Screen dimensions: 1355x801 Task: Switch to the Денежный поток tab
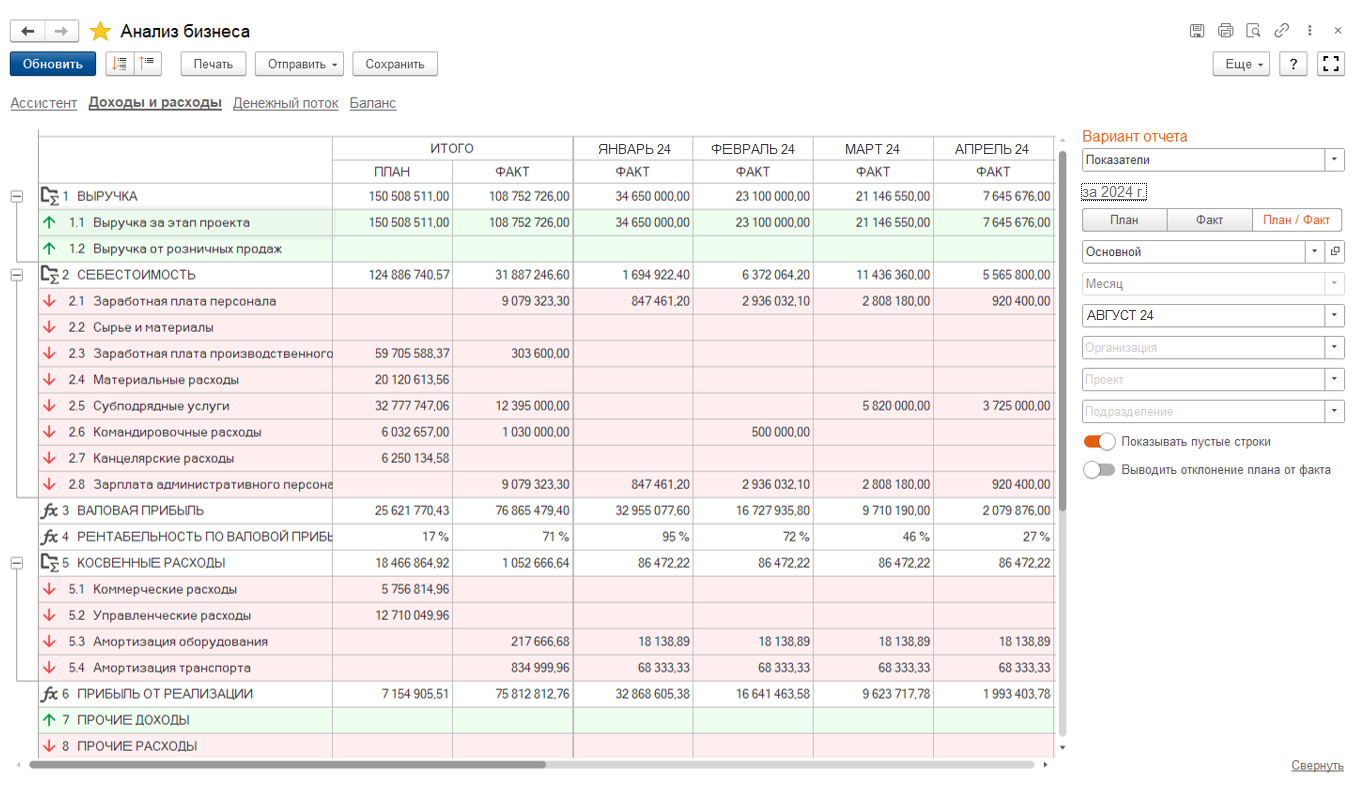[285, 103]
